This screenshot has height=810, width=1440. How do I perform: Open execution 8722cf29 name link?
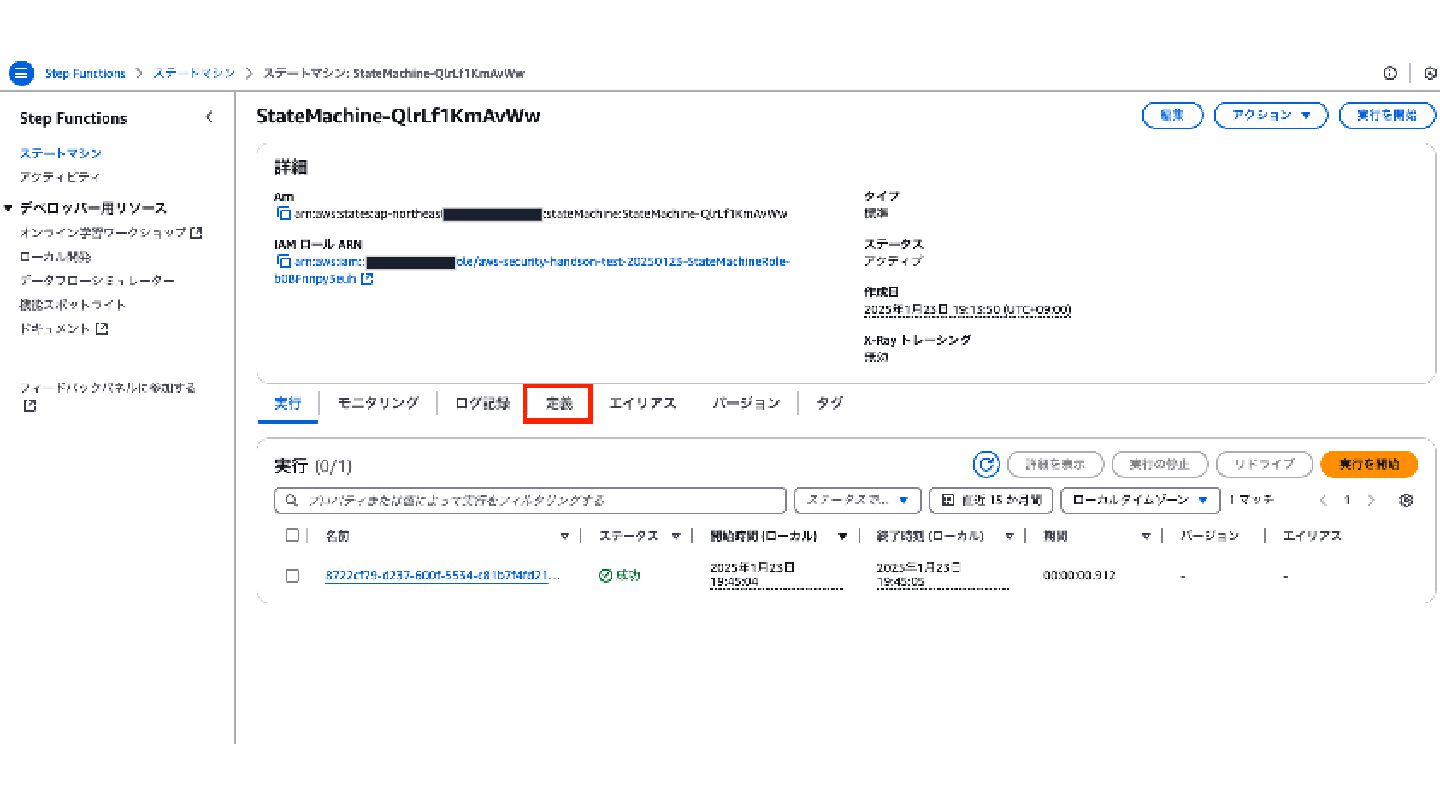(443, 576)
